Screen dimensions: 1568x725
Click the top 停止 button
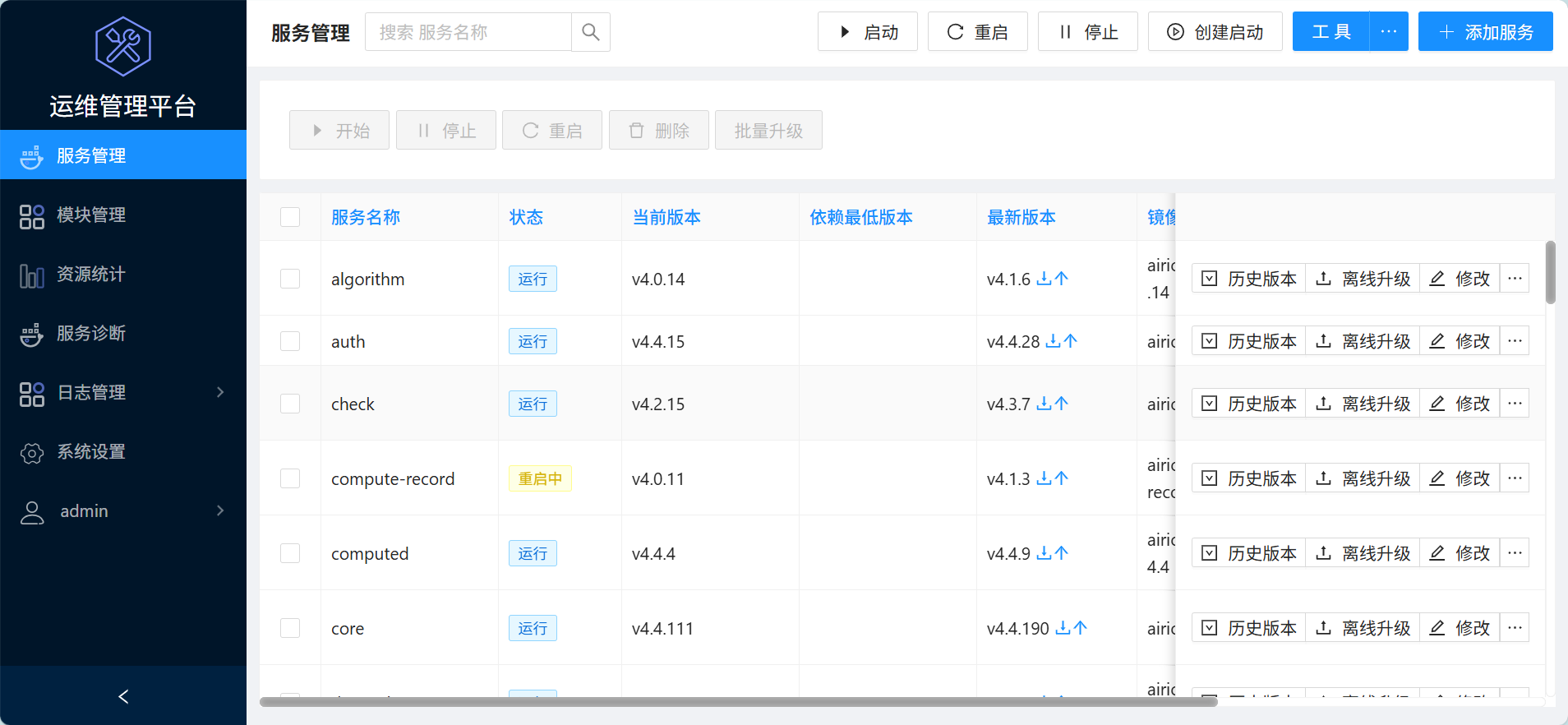coord(1088,32)
